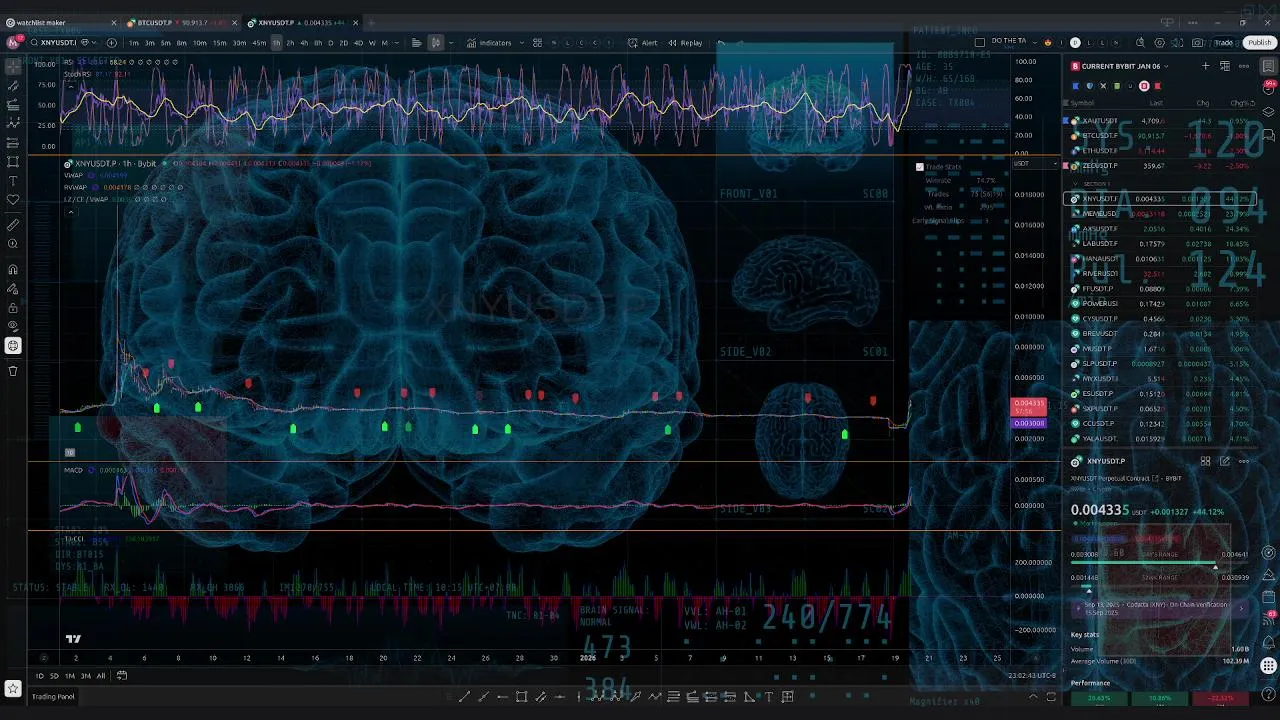Screen dimensions: 1280x720
Task: Toggle lock all drawings icon
Action: click(x=13, y=308)
